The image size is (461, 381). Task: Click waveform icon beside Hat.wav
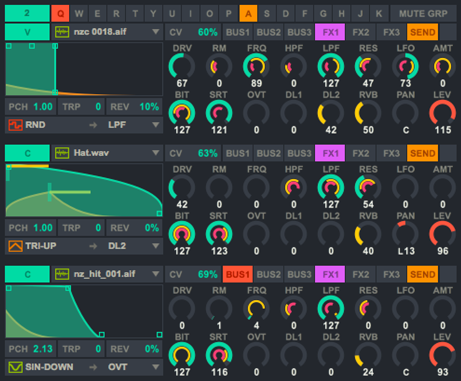tap(62, 153)
